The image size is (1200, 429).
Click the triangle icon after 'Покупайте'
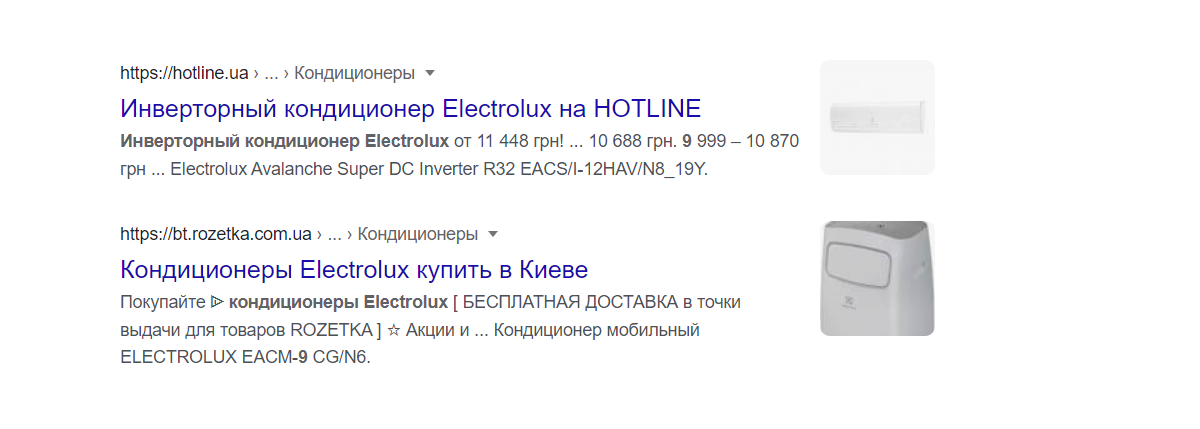tap(216, 302)
